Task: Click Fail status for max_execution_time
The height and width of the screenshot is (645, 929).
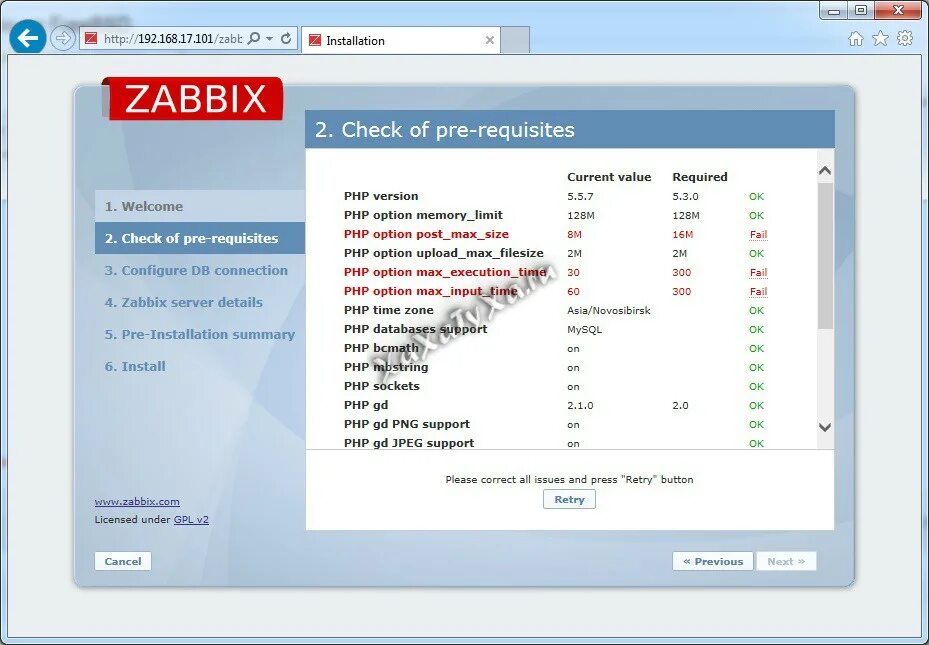Action: pos(758,272)
